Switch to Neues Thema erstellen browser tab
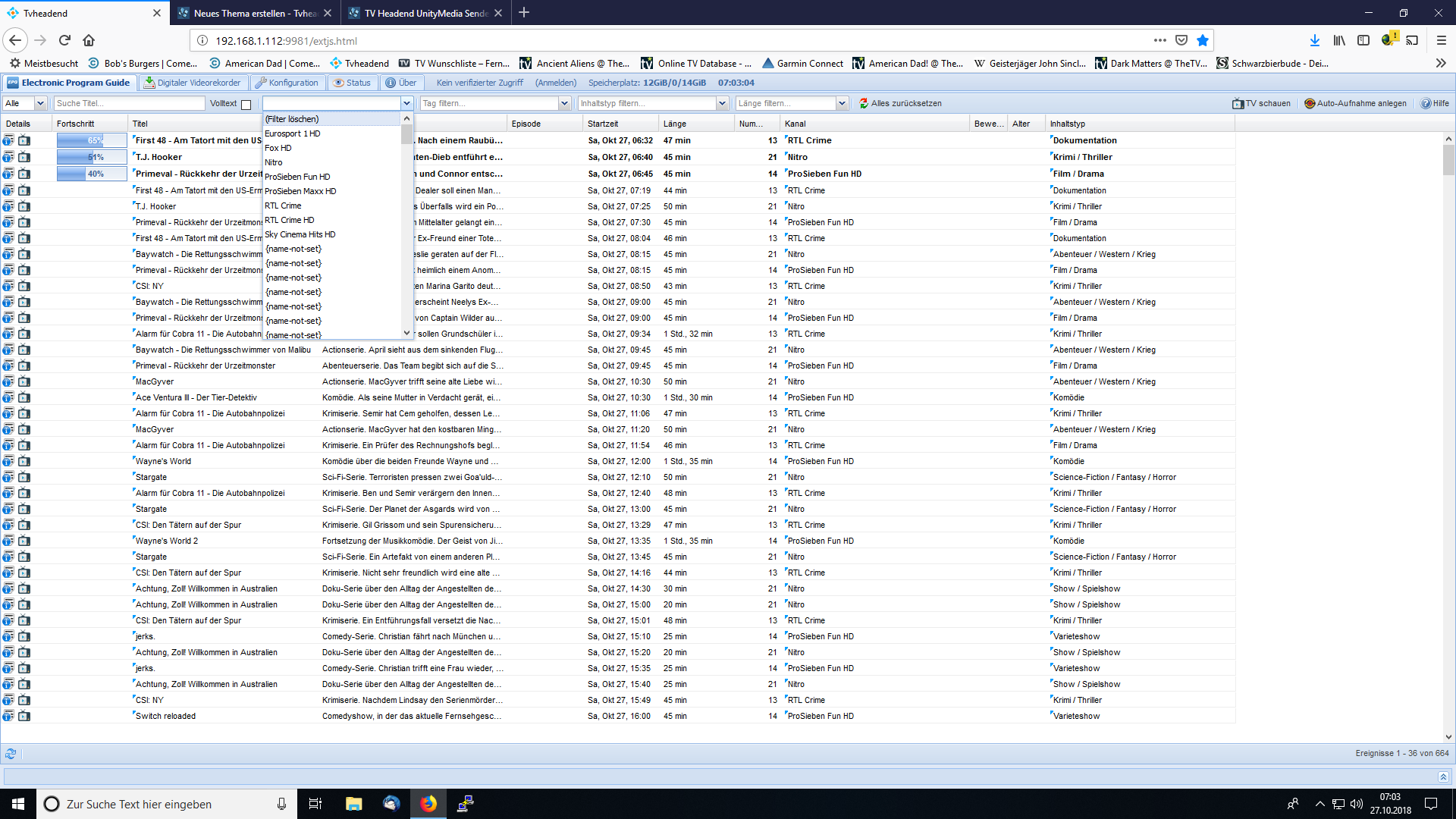This screenshot has height=819, width=1456. [255, 13]
